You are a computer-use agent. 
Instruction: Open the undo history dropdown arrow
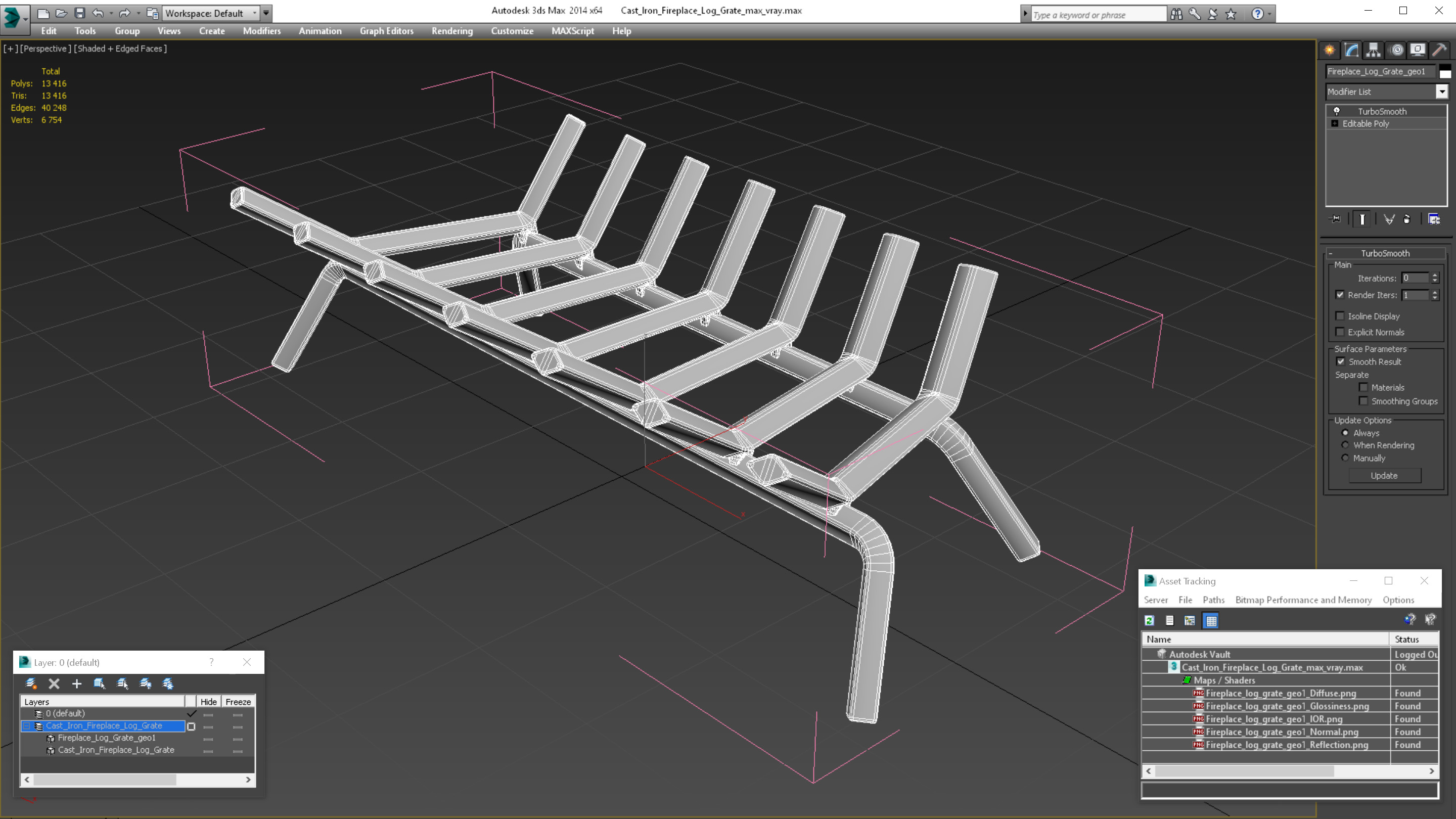(x=111, y=13)
